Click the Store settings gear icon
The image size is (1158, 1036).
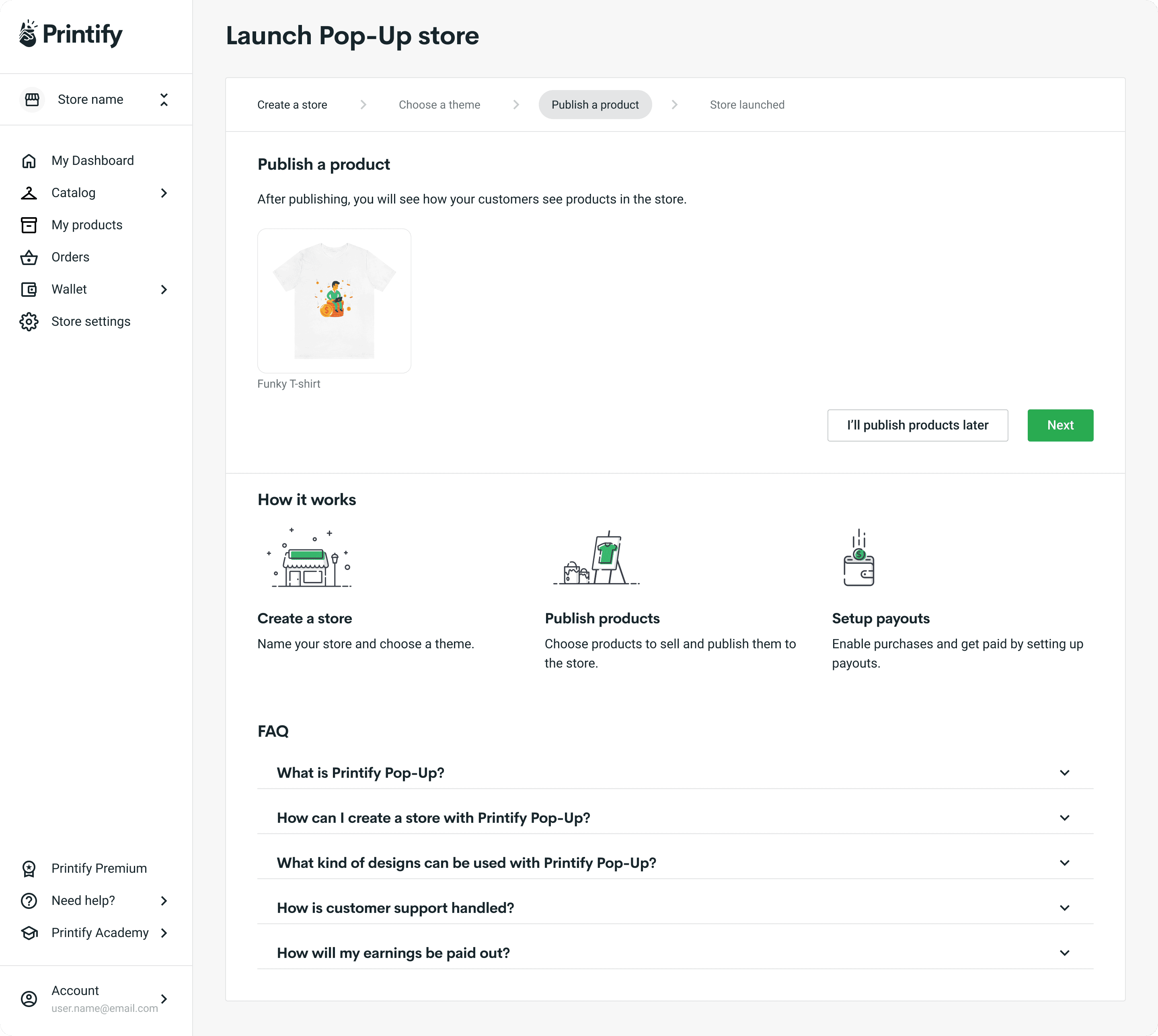coord(29,322)
